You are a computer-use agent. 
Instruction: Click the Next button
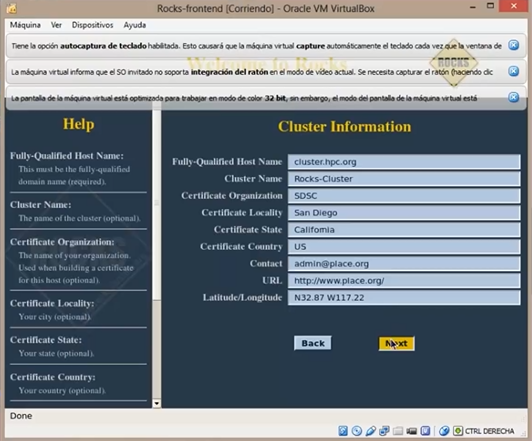point(396,343)
